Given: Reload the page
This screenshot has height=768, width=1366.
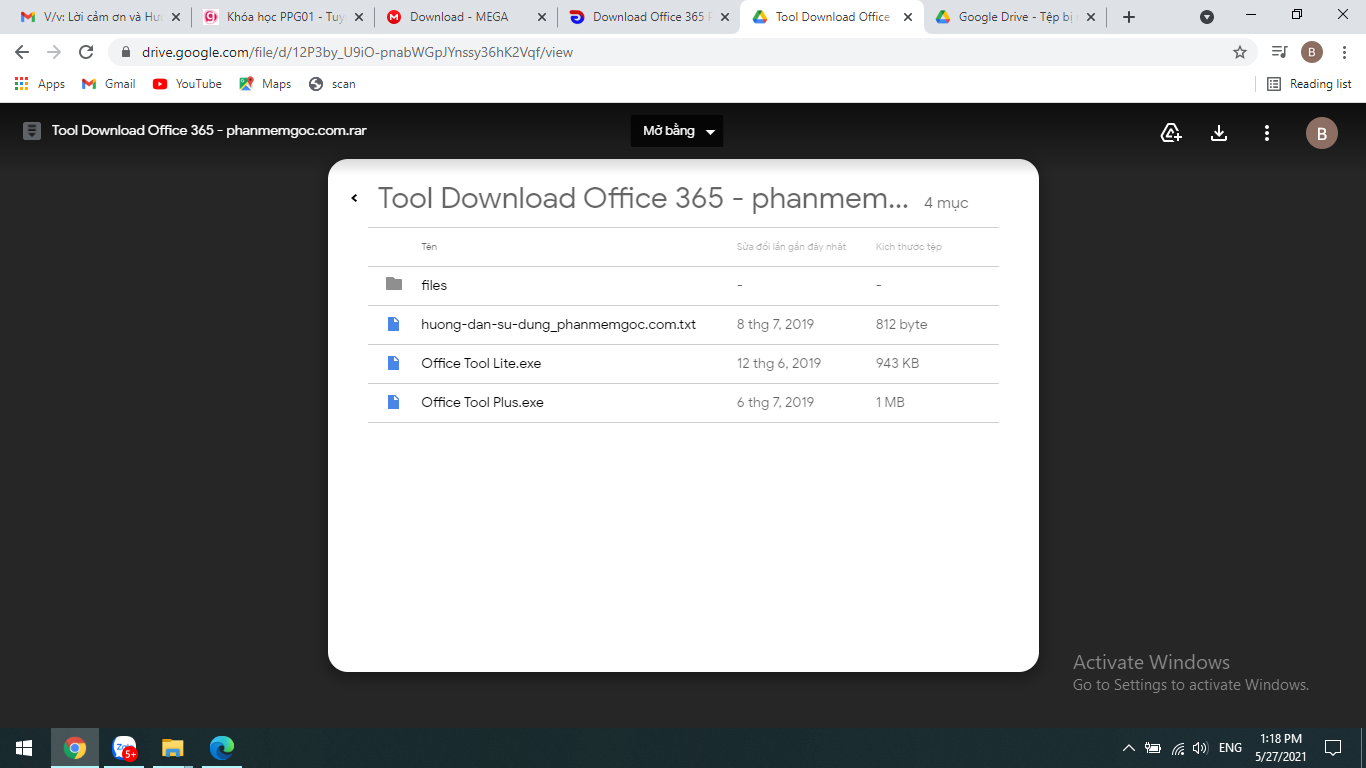Looking at the screenshot, I should pos(86,52).
